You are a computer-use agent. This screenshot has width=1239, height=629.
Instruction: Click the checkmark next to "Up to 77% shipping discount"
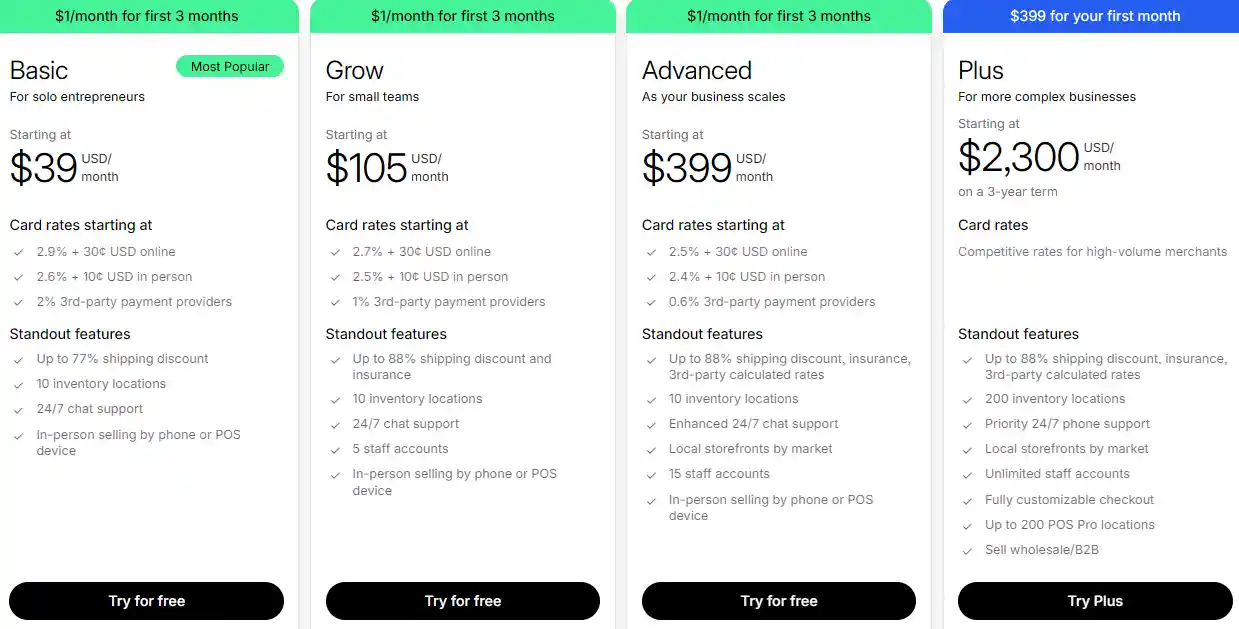(18, 358)
